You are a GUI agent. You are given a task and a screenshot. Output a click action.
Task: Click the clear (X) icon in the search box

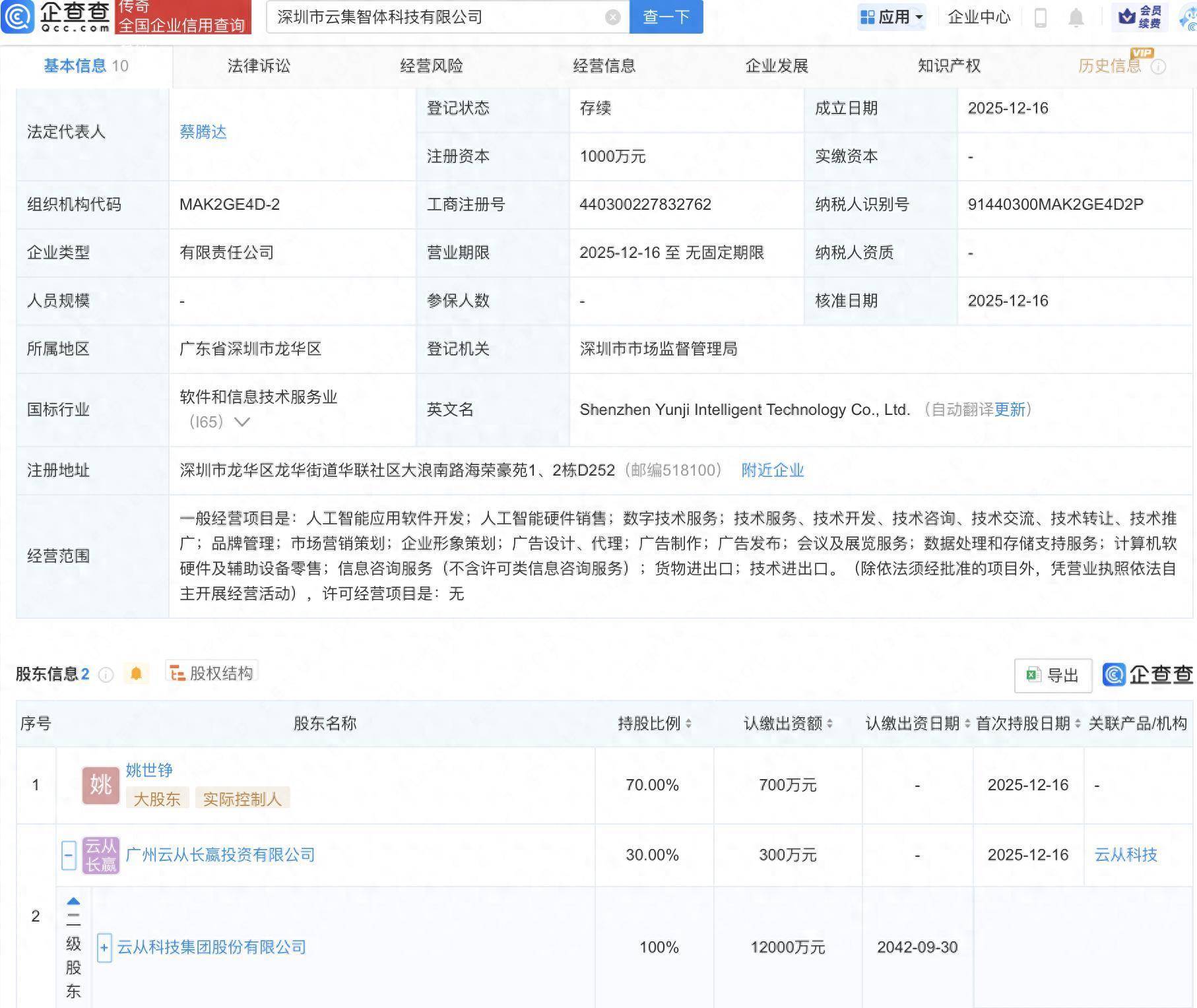(x=612, y=17)
